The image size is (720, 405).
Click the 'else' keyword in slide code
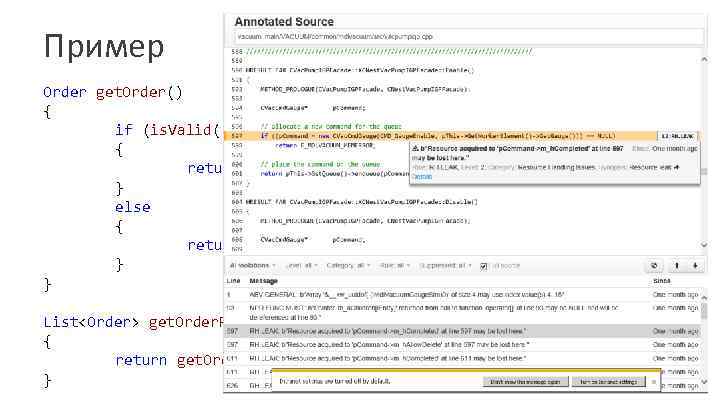[133, 207]
